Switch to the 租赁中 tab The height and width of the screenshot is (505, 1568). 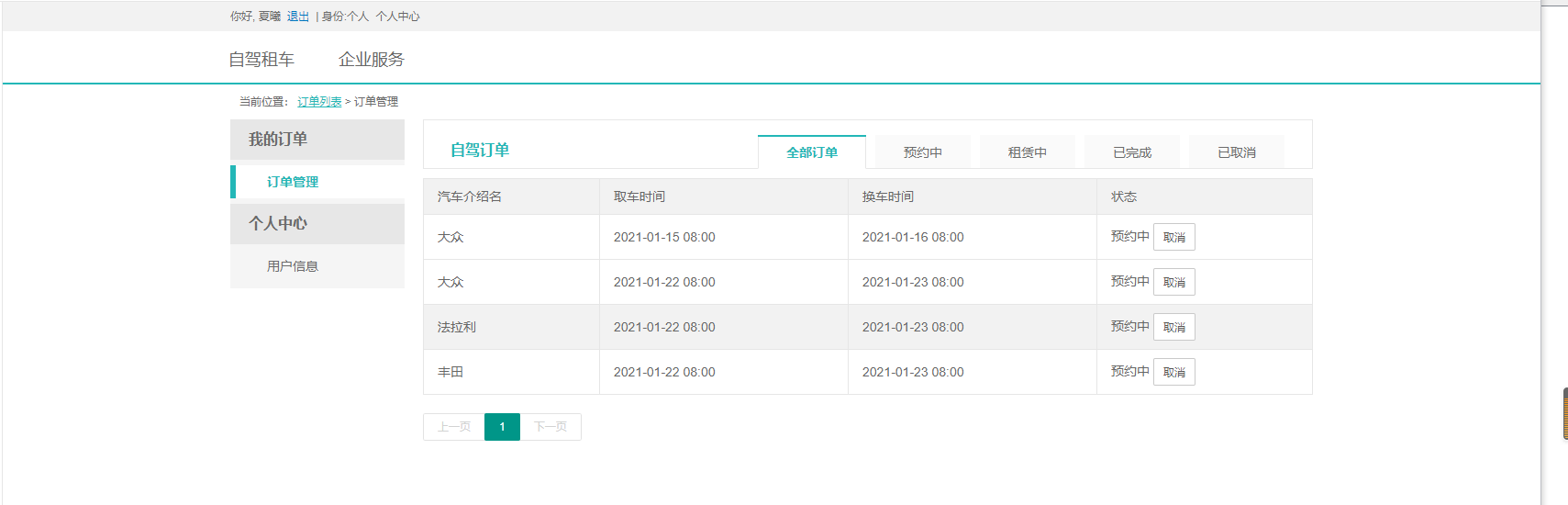point(1028,152)
